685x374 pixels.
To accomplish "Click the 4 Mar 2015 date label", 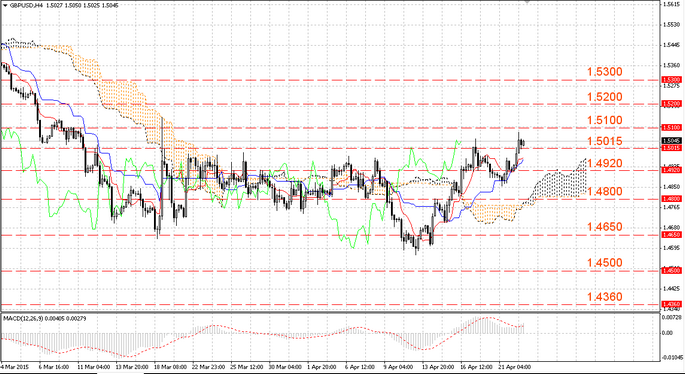I will click(14, 367).
